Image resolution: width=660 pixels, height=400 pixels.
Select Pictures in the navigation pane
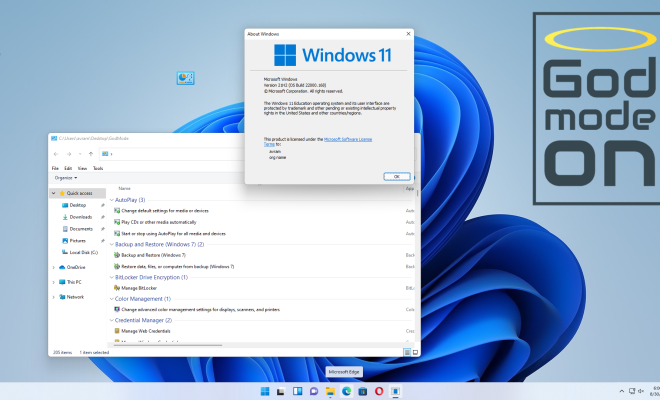coord(77,240)
